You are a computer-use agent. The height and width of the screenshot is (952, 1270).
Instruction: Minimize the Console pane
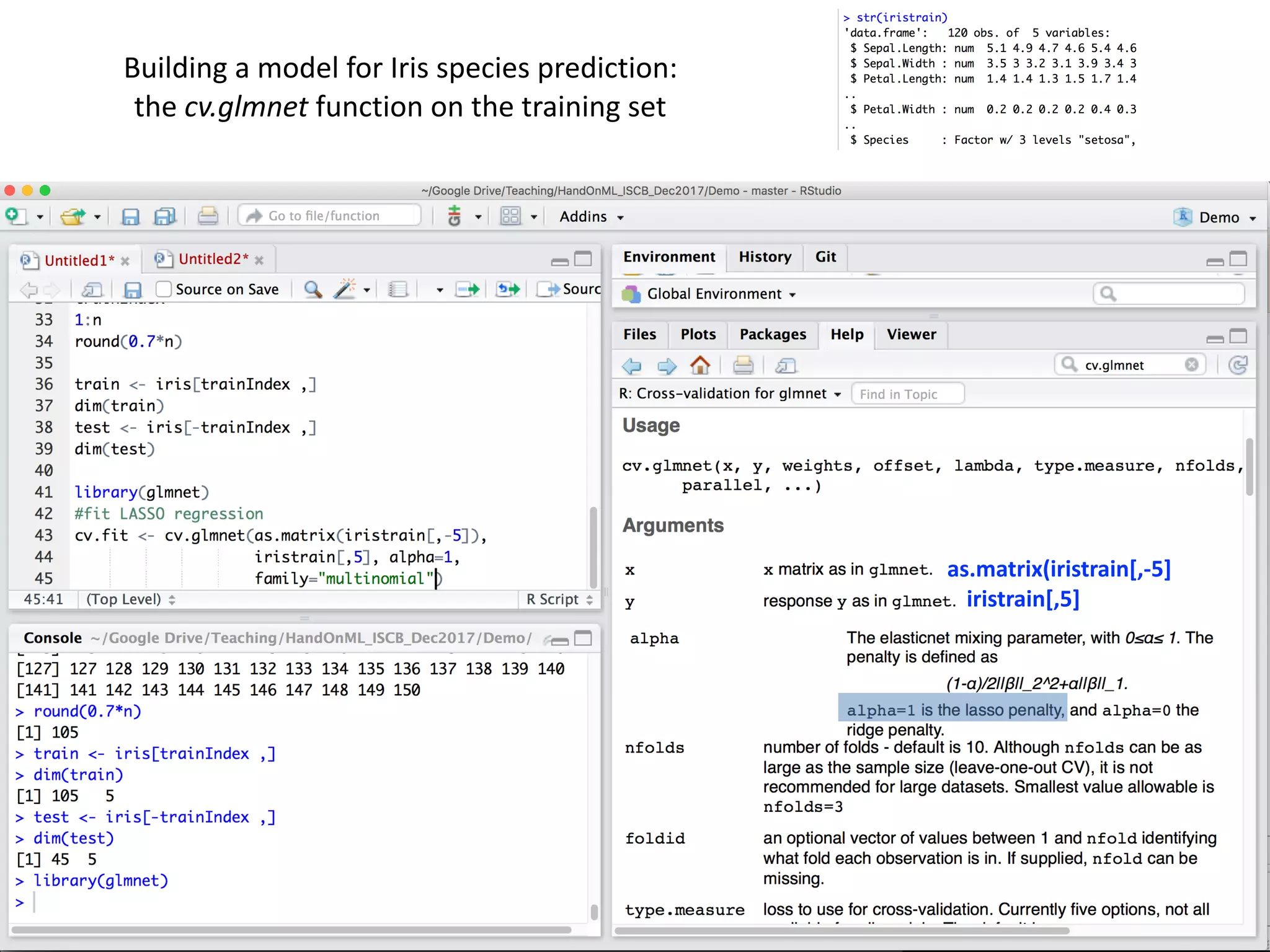[560, 641]
